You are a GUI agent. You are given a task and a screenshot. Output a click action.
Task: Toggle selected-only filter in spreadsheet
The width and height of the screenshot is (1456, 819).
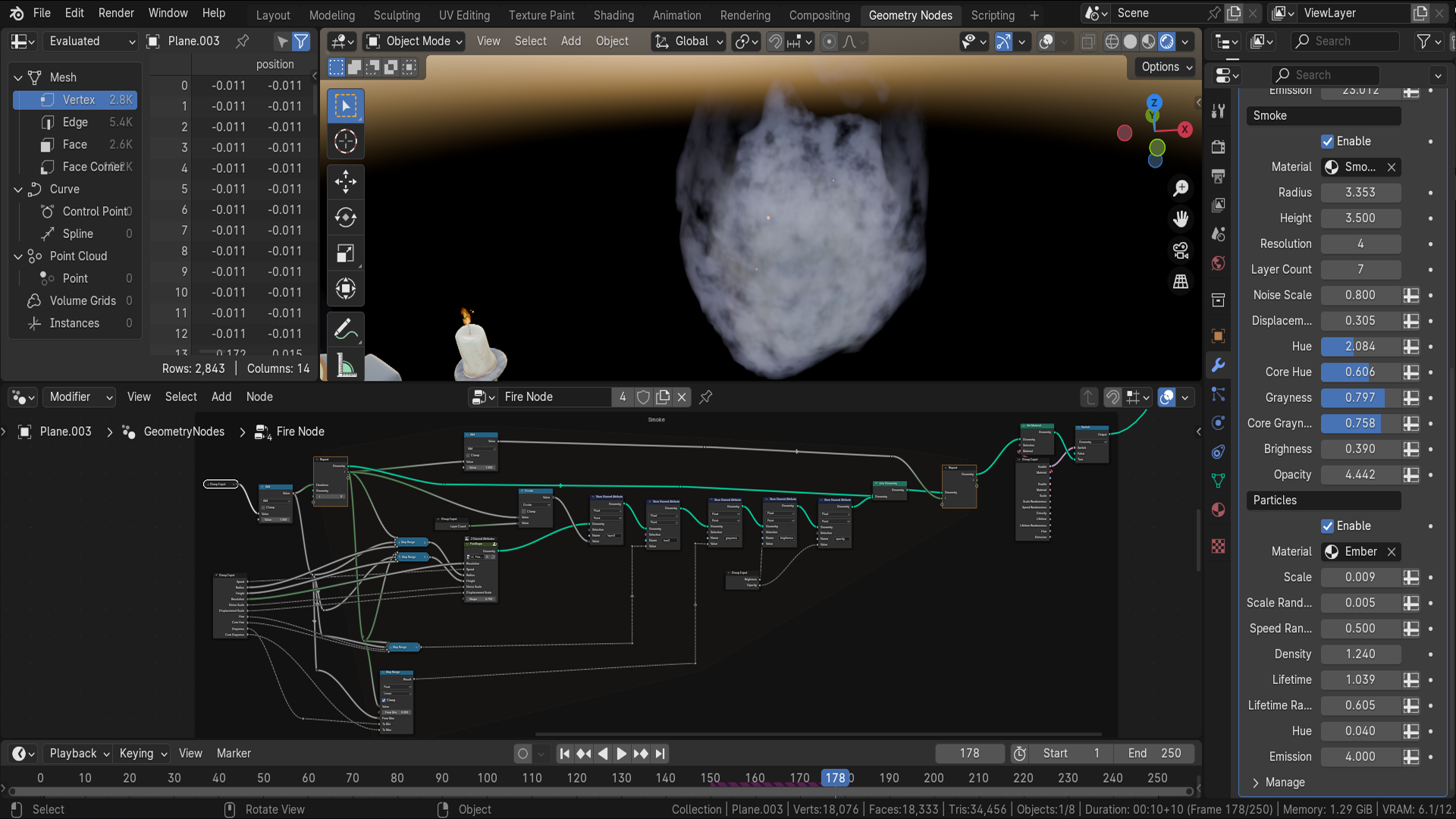point(282,41)
